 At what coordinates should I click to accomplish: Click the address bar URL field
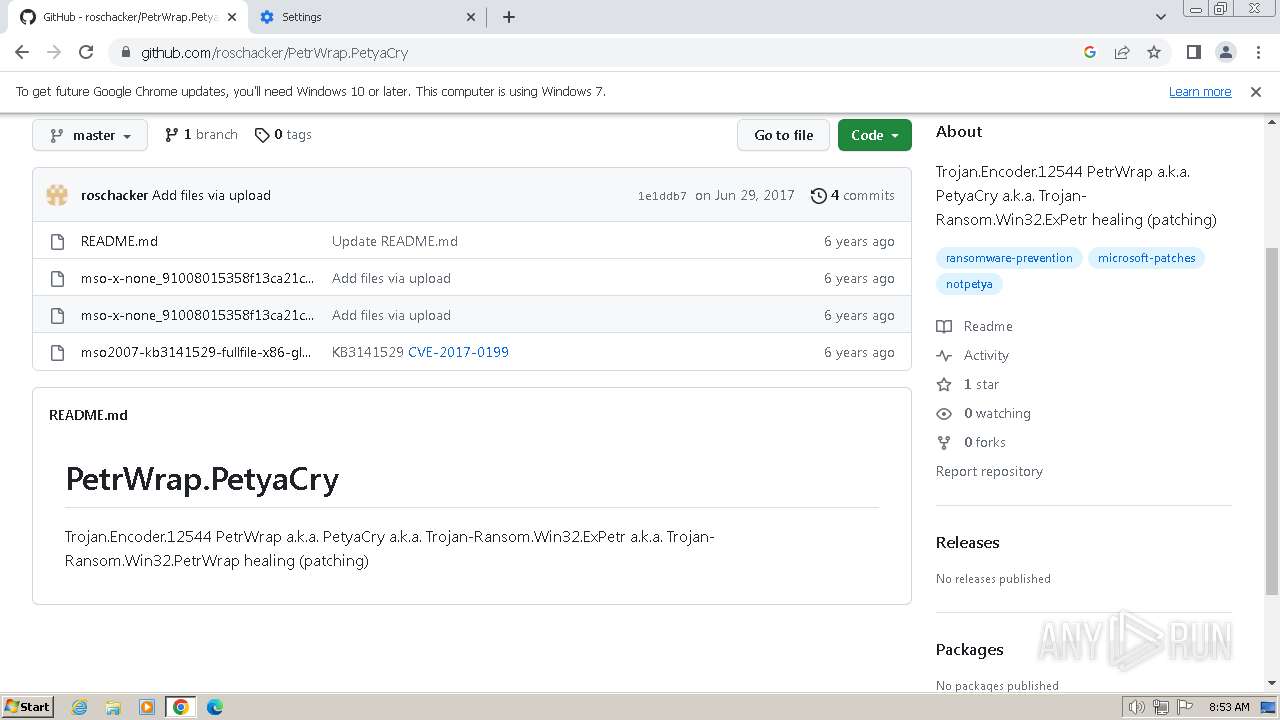point(600,52)
